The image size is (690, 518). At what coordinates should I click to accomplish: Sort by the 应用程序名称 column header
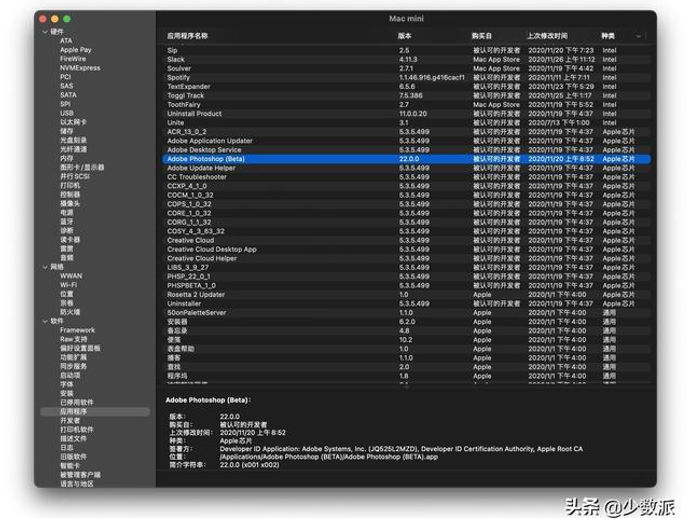(x=187, y=36)
